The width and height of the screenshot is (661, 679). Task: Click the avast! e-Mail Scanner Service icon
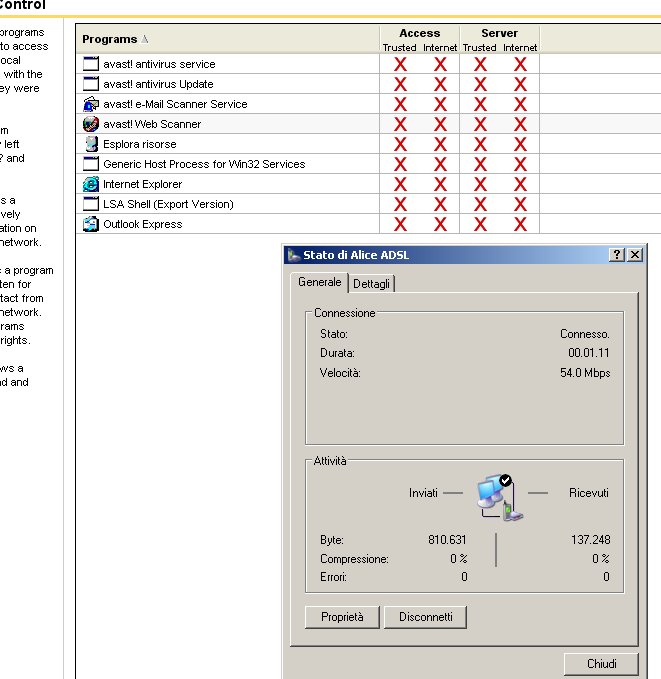(91, 104)
